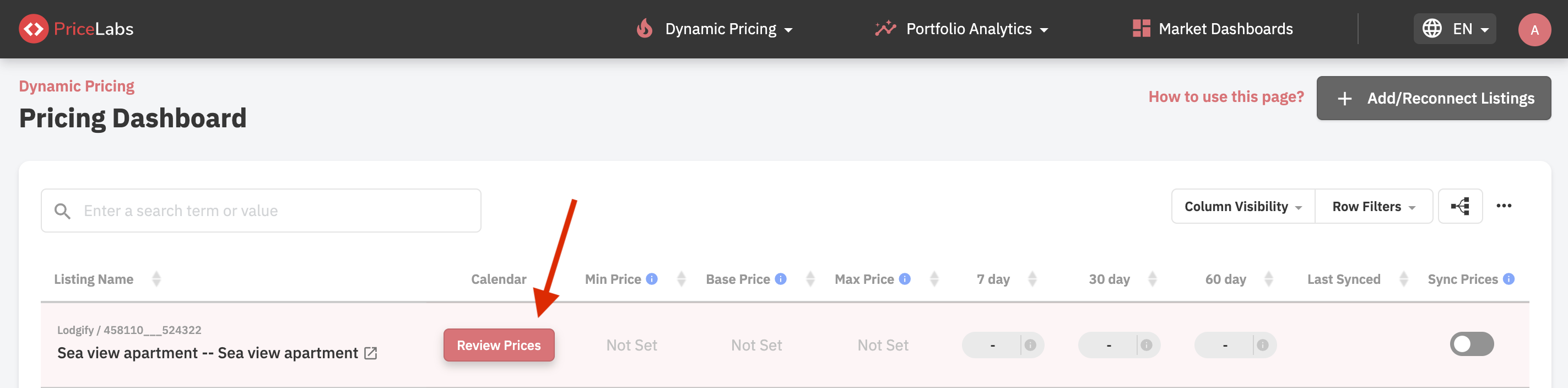Enable Sync Prices toggle for Sea view apartment

point(1471,344)
